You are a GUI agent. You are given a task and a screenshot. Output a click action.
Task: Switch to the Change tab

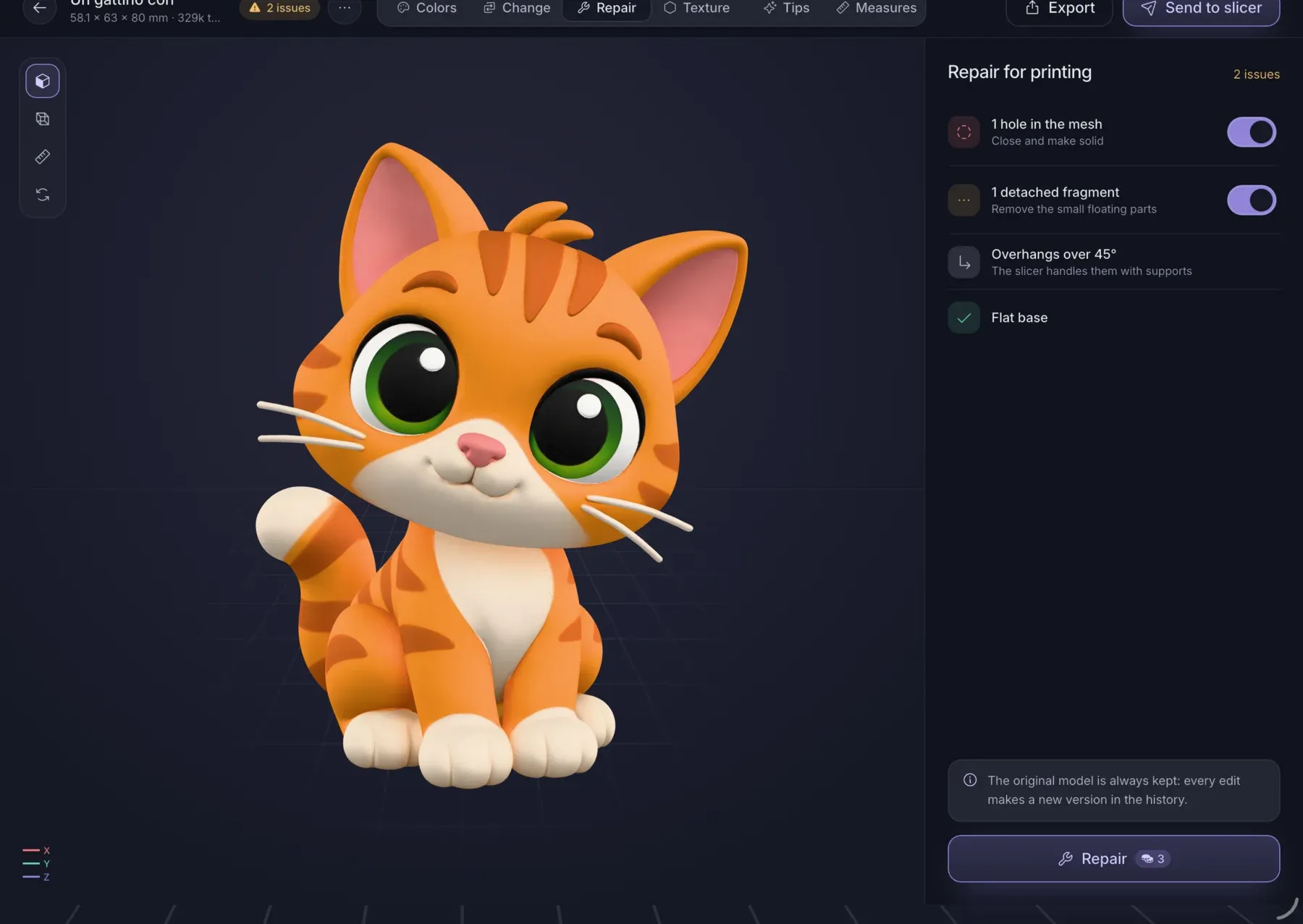click(x=517, y=8)
